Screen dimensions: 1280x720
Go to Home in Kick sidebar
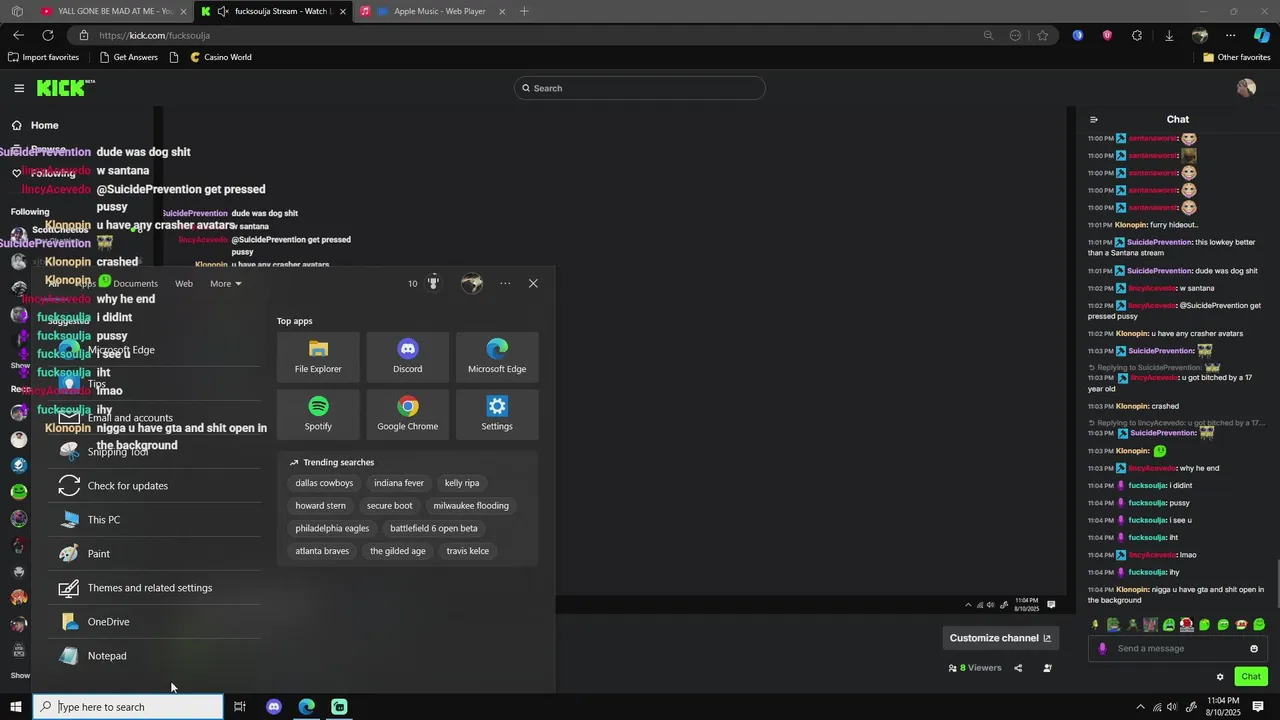(x=44, y=125)
